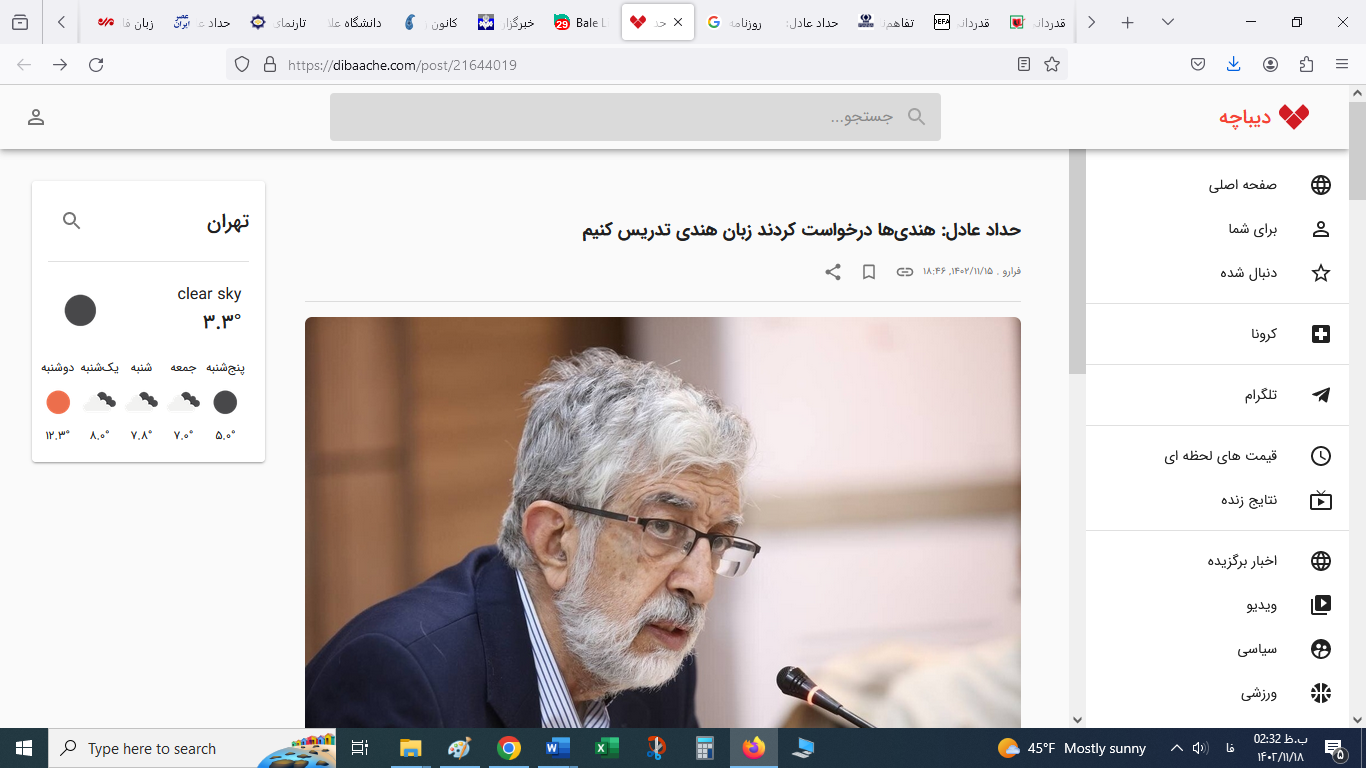Viewport: 1366px width, 768px height.
Task: Open the list all tabs dropdown arrow
Action: click(x=1167, y=22)
